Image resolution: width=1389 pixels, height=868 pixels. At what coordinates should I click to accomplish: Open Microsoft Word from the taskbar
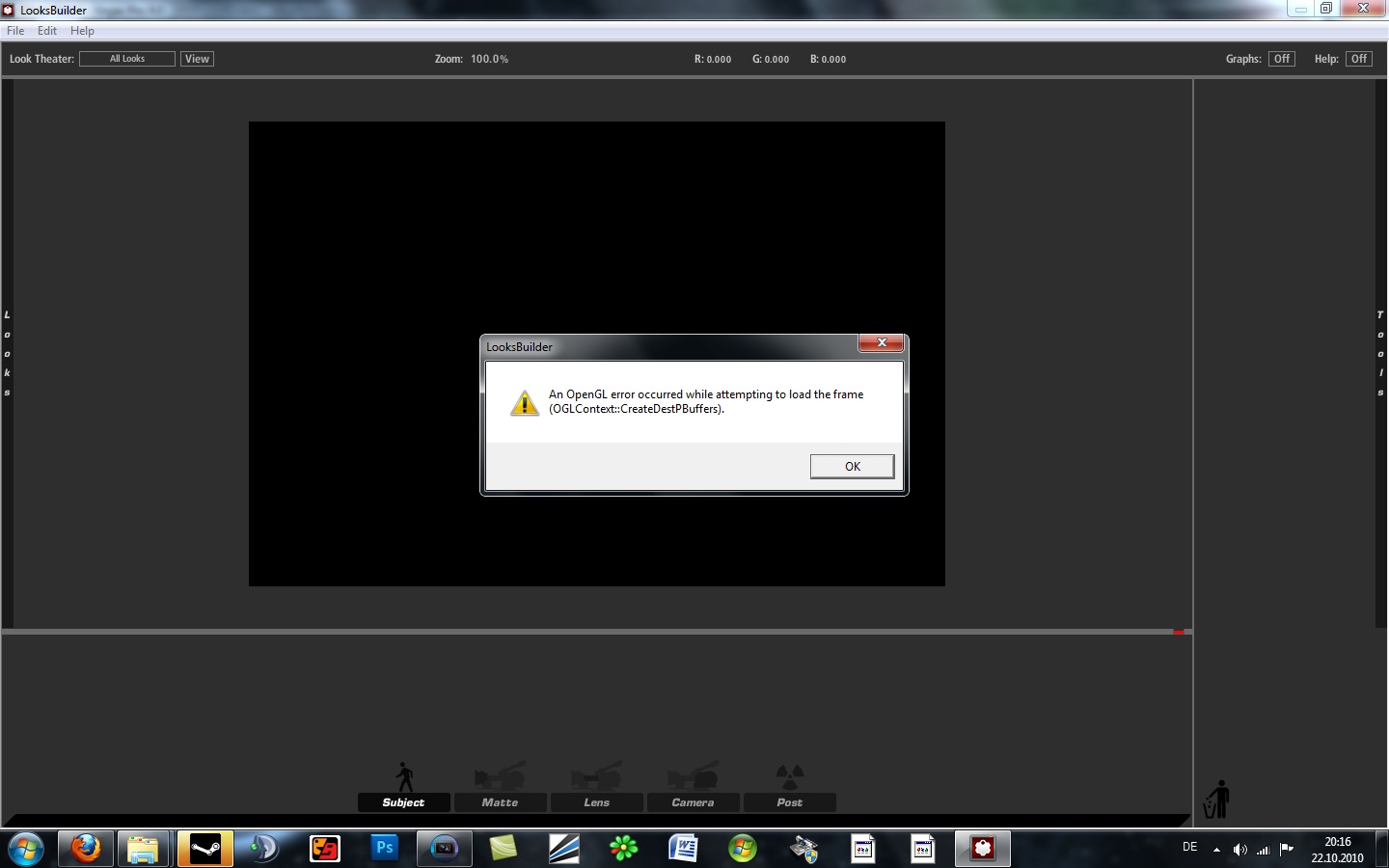(683, 849)
